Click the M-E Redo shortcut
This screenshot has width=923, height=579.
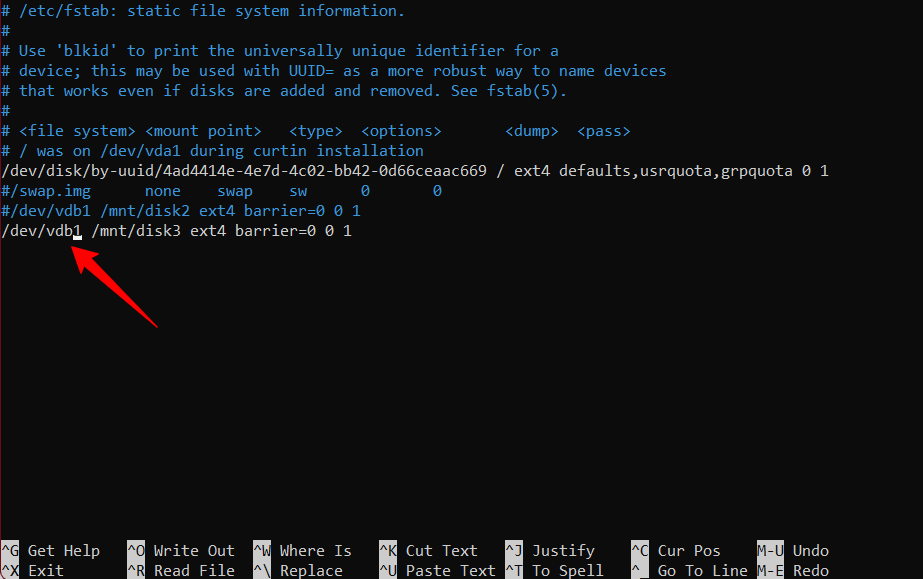point(793,570)
